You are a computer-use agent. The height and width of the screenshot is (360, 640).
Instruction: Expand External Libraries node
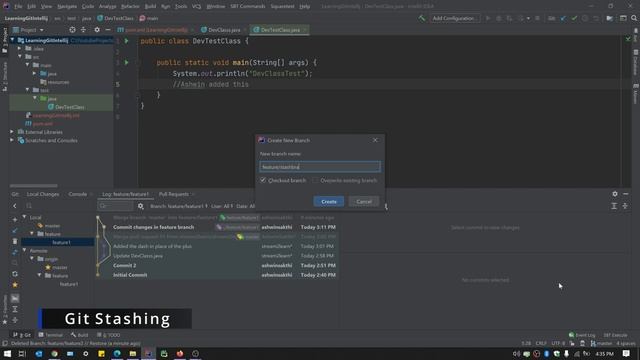(x=12, y=132)
